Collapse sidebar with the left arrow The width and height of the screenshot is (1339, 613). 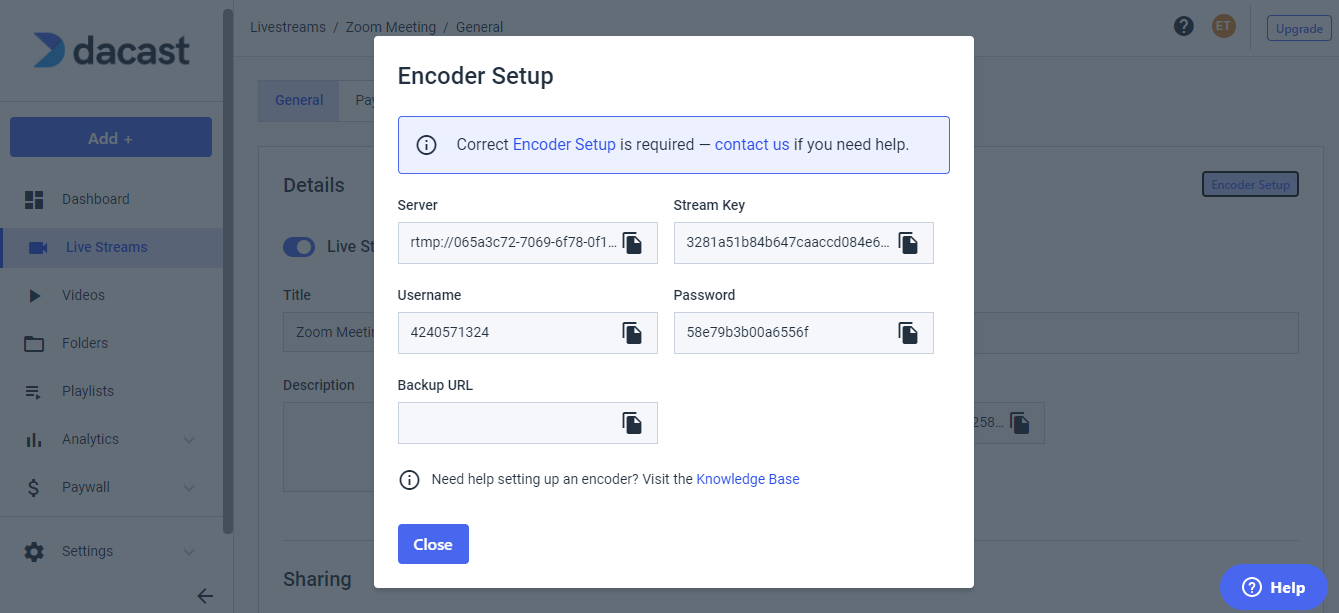coord(205,596)
